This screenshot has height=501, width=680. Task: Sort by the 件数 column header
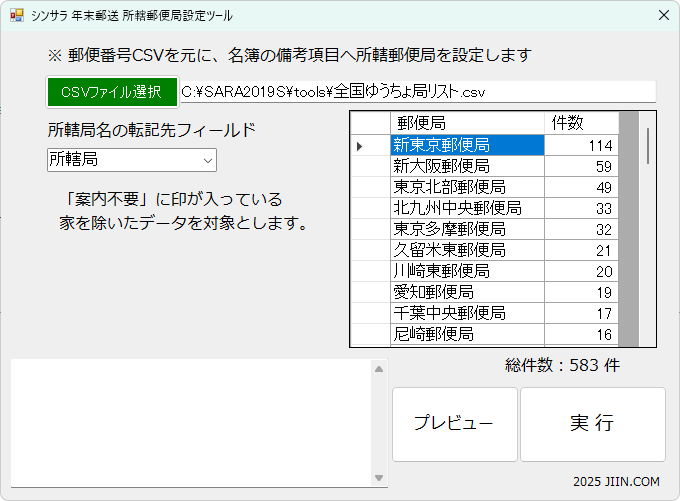coord(581,122)
